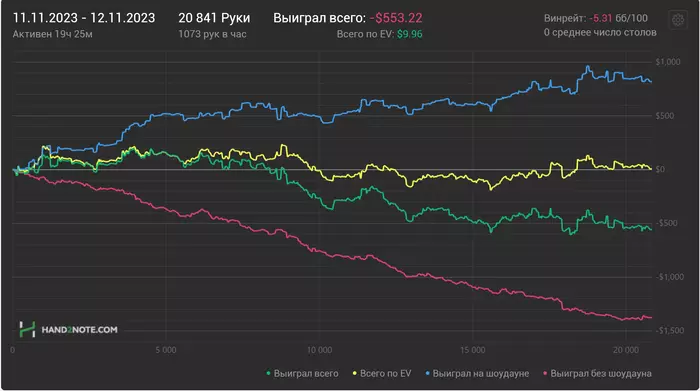Click the 10 000 x-axis label

(320, 350)
